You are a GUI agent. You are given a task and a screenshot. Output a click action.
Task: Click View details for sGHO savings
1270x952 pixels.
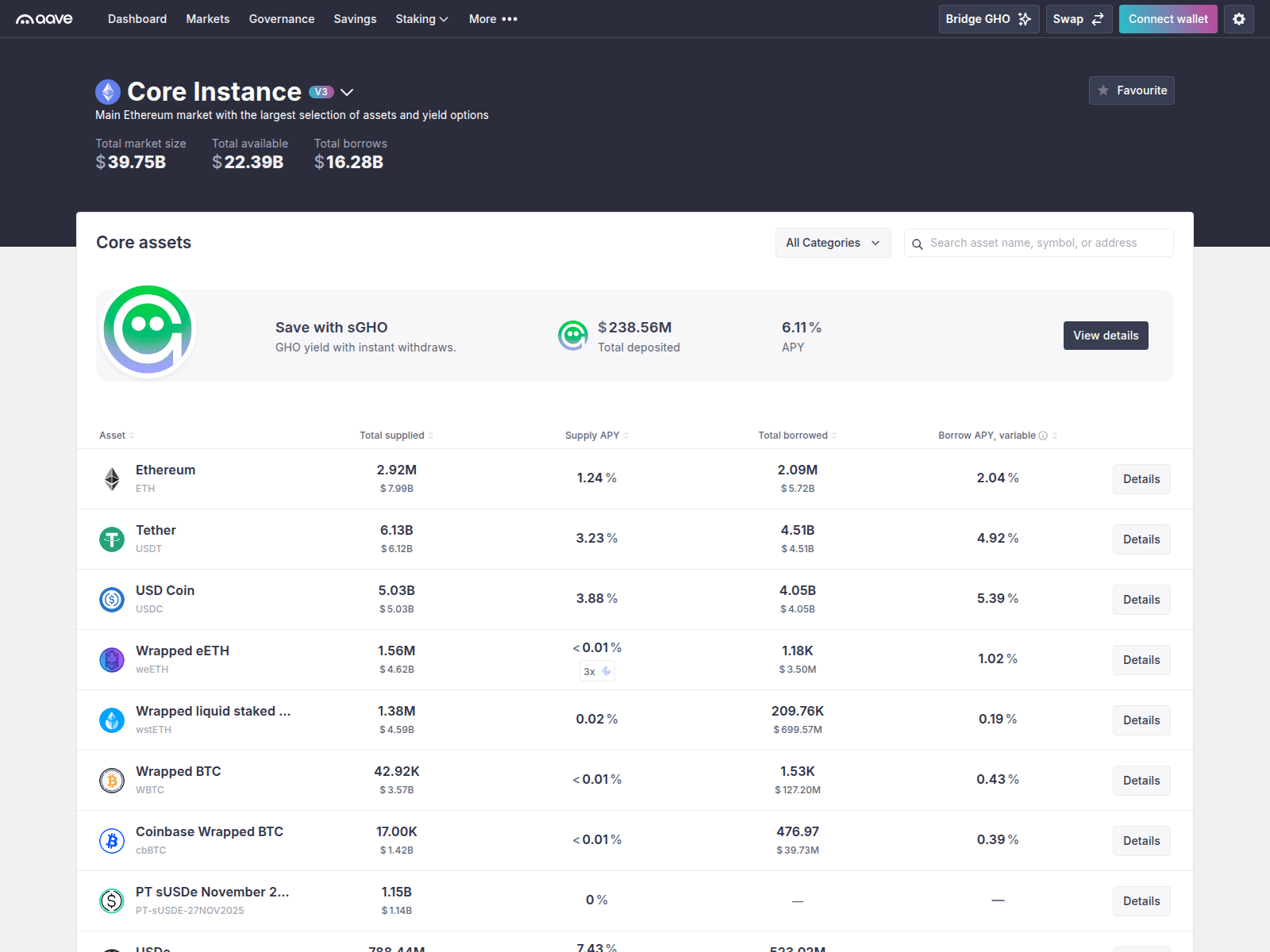tap(1106, 335)
